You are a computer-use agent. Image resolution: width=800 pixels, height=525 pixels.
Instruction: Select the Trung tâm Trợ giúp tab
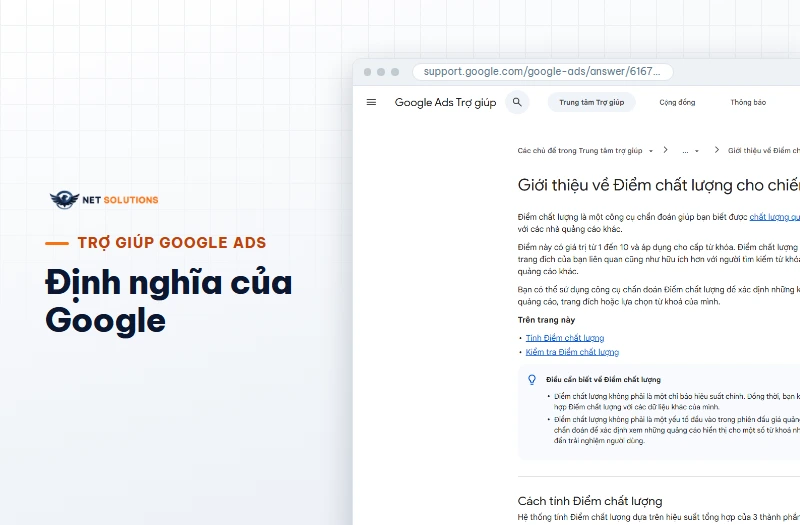pos(591,102)
